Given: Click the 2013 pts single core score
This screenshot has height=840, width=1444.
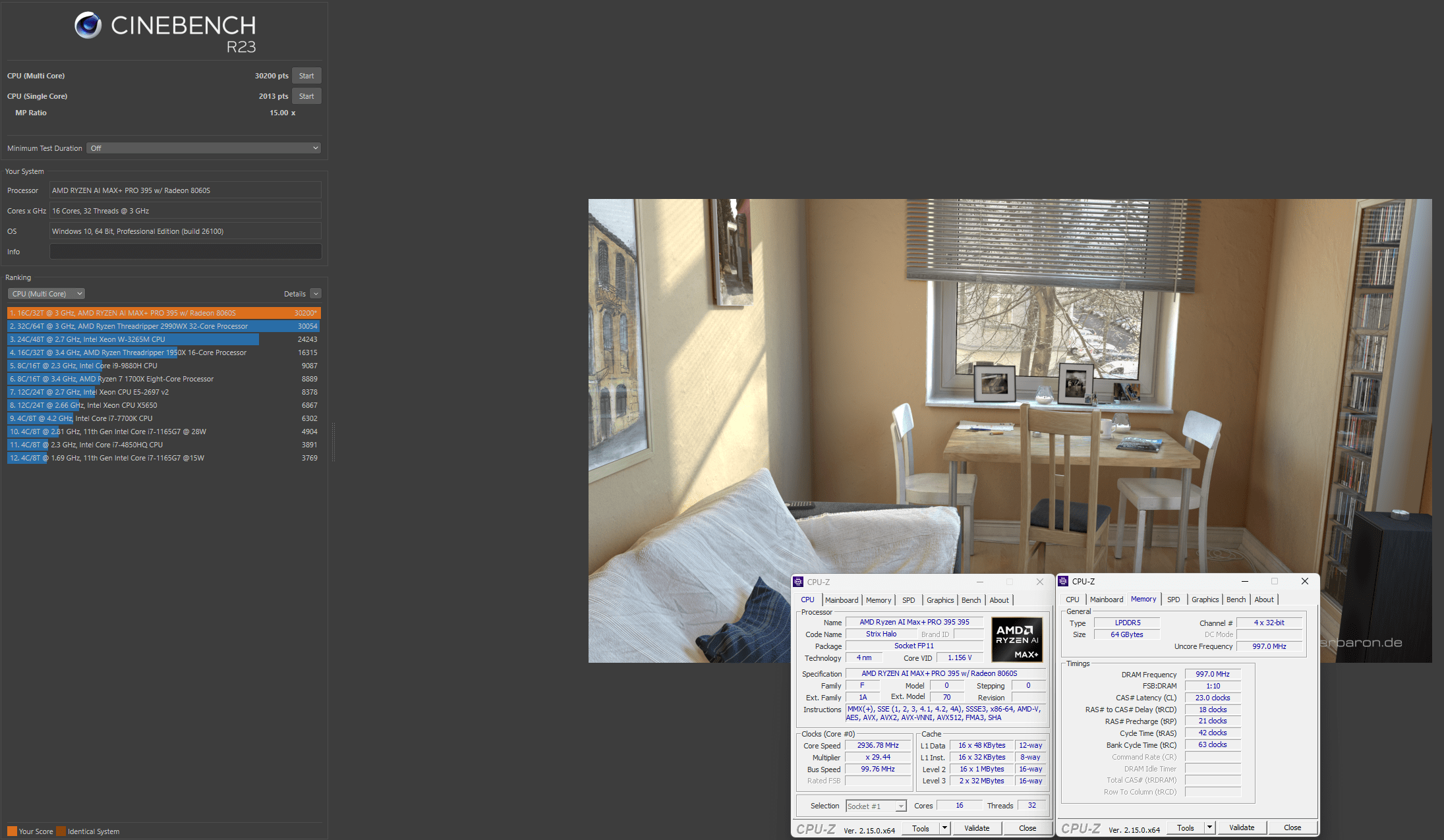Looking at the screenshot, I should point(274,96).
